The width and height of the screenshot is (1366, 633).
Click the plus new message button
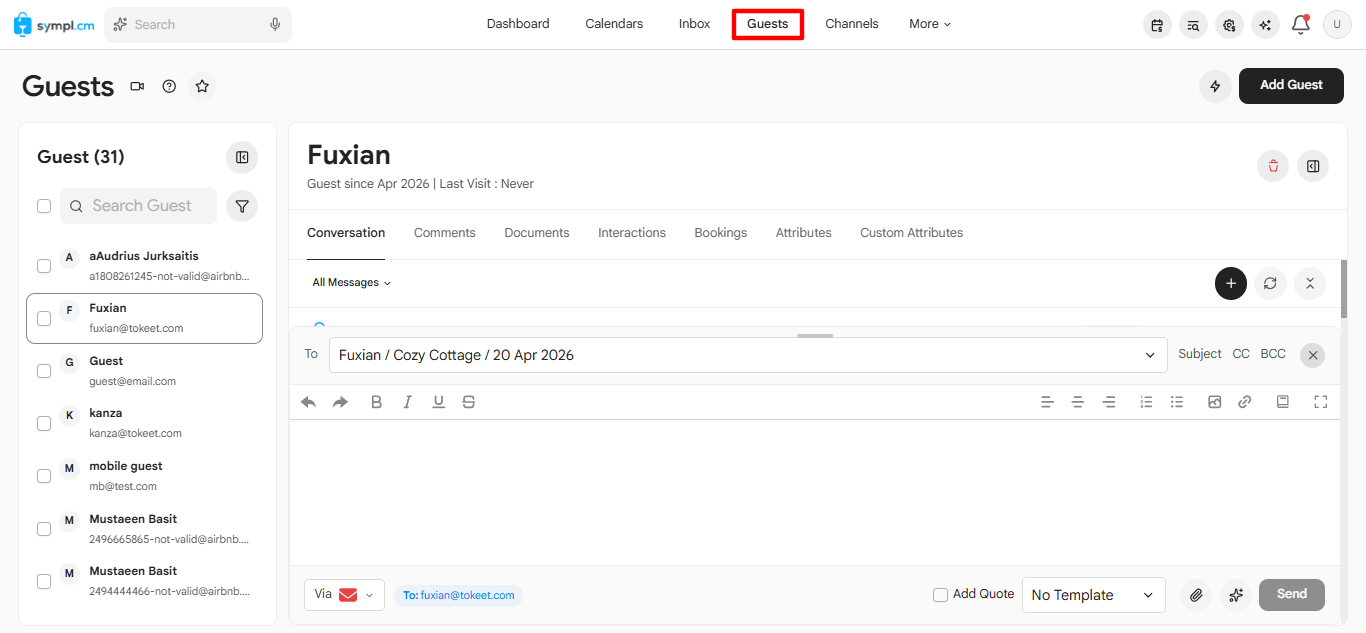click(x=1231, y=283)
